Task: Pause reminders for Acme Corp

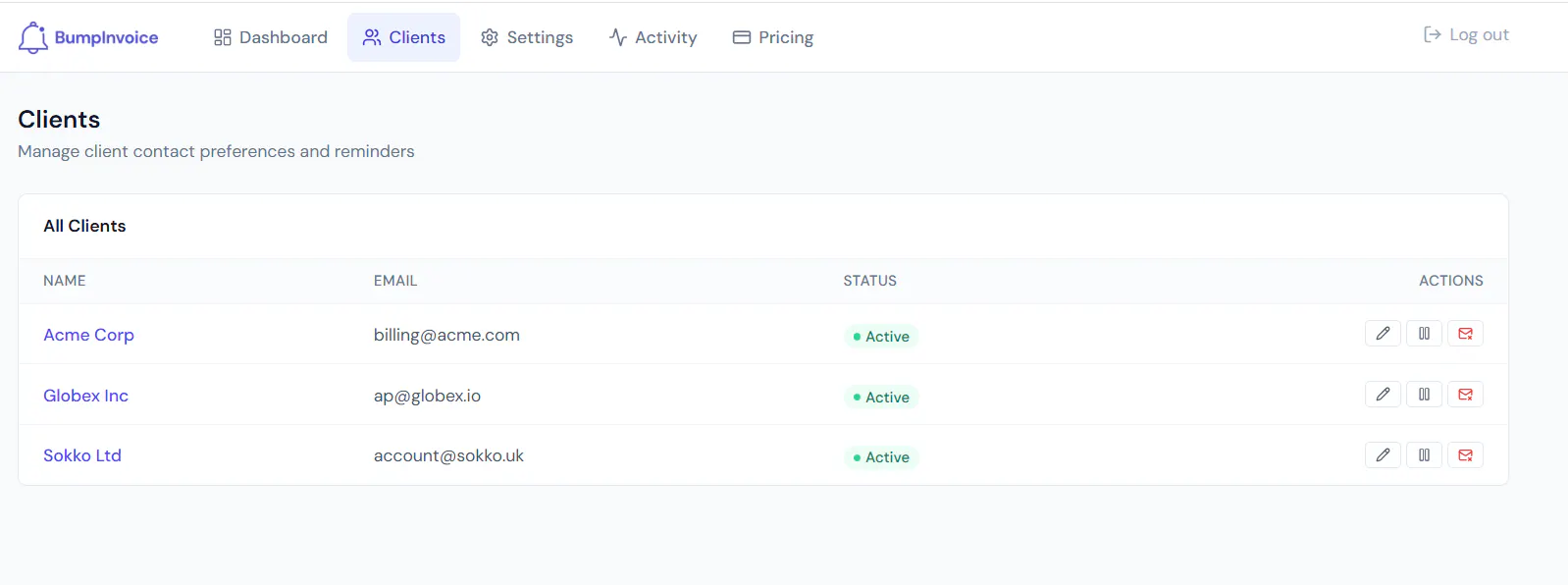Action: [x=1424, y=334]
